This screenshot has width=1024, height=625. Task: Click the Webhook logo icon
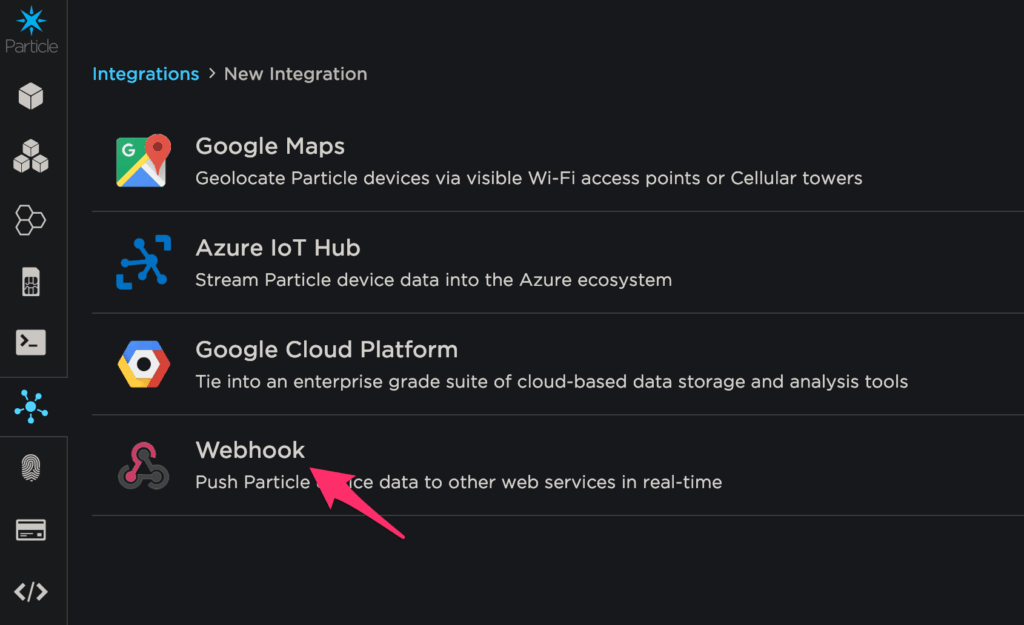coord(144,466)
